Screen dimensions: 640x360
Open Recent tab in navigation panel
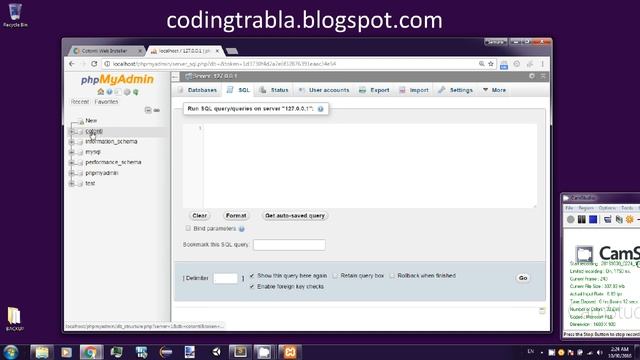pyautogui.click(x=80, y=102)
